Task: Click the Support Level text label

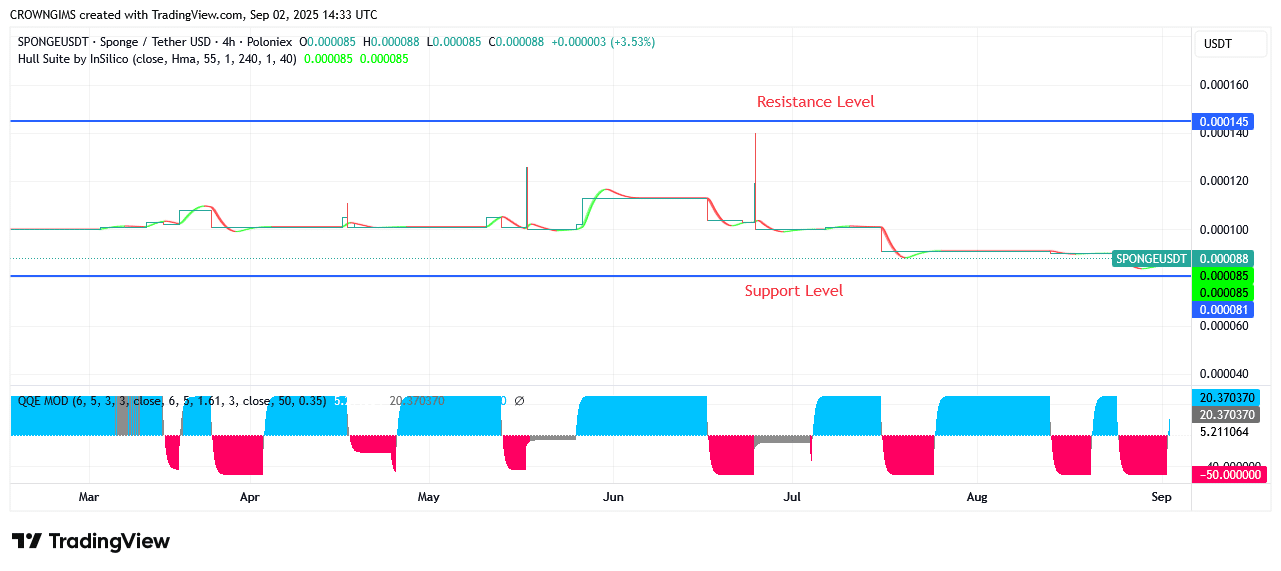Action: tap(793, 291)
